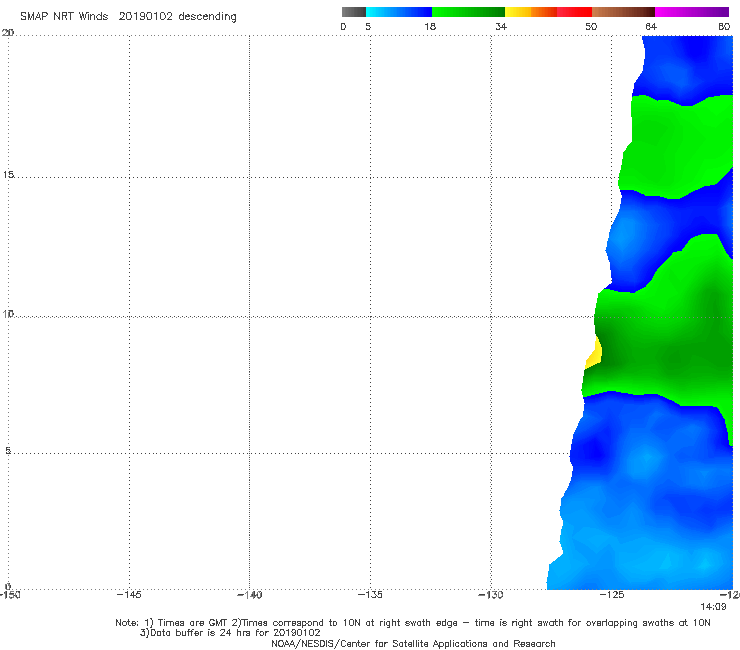Click the color scale label '18'
Viewport: 740px width, 650px height.
pyautogui.click(x=430, y=26)
